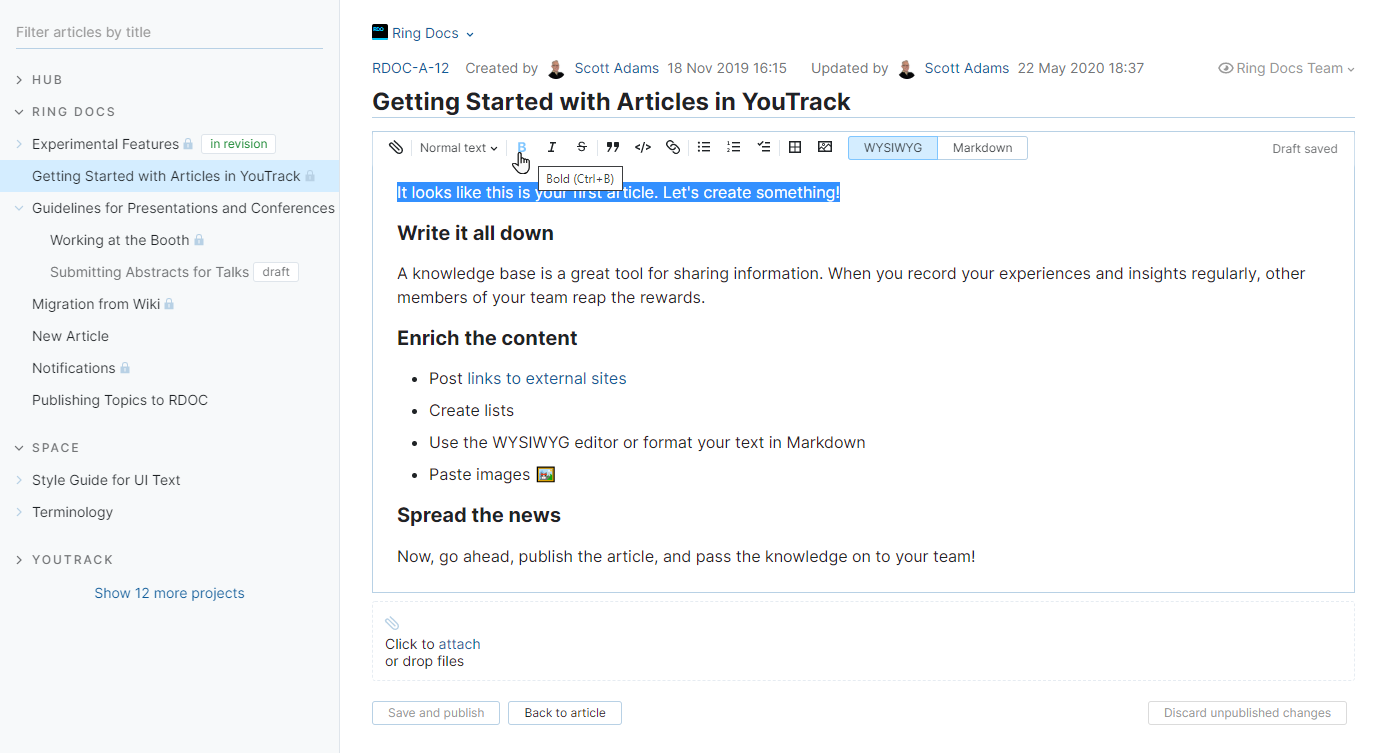Click the picture emoji after Paste images
The height and width of the screenshot is (753, 1385).
pos(546,475)
